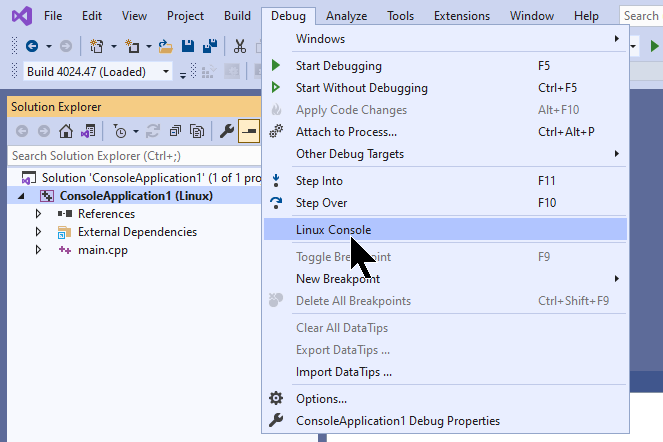Open ConsoleApplication1 Debug Properties
The image size is (663, 442).
pos(445,421)
